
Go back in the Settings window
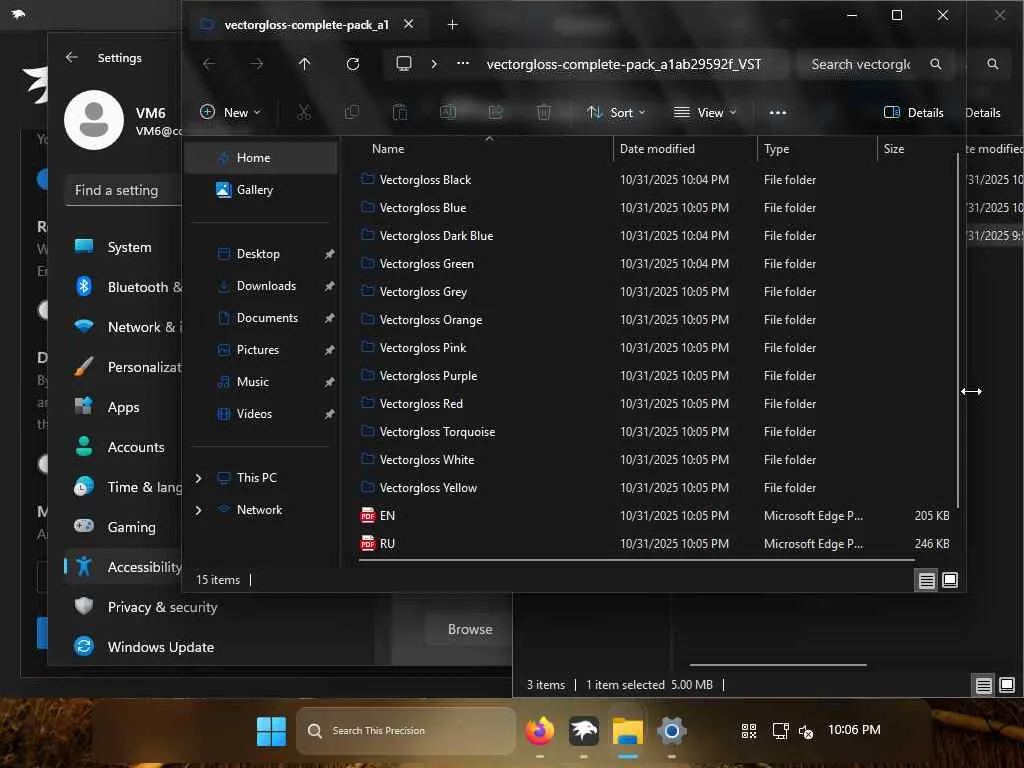pos(72,57)
